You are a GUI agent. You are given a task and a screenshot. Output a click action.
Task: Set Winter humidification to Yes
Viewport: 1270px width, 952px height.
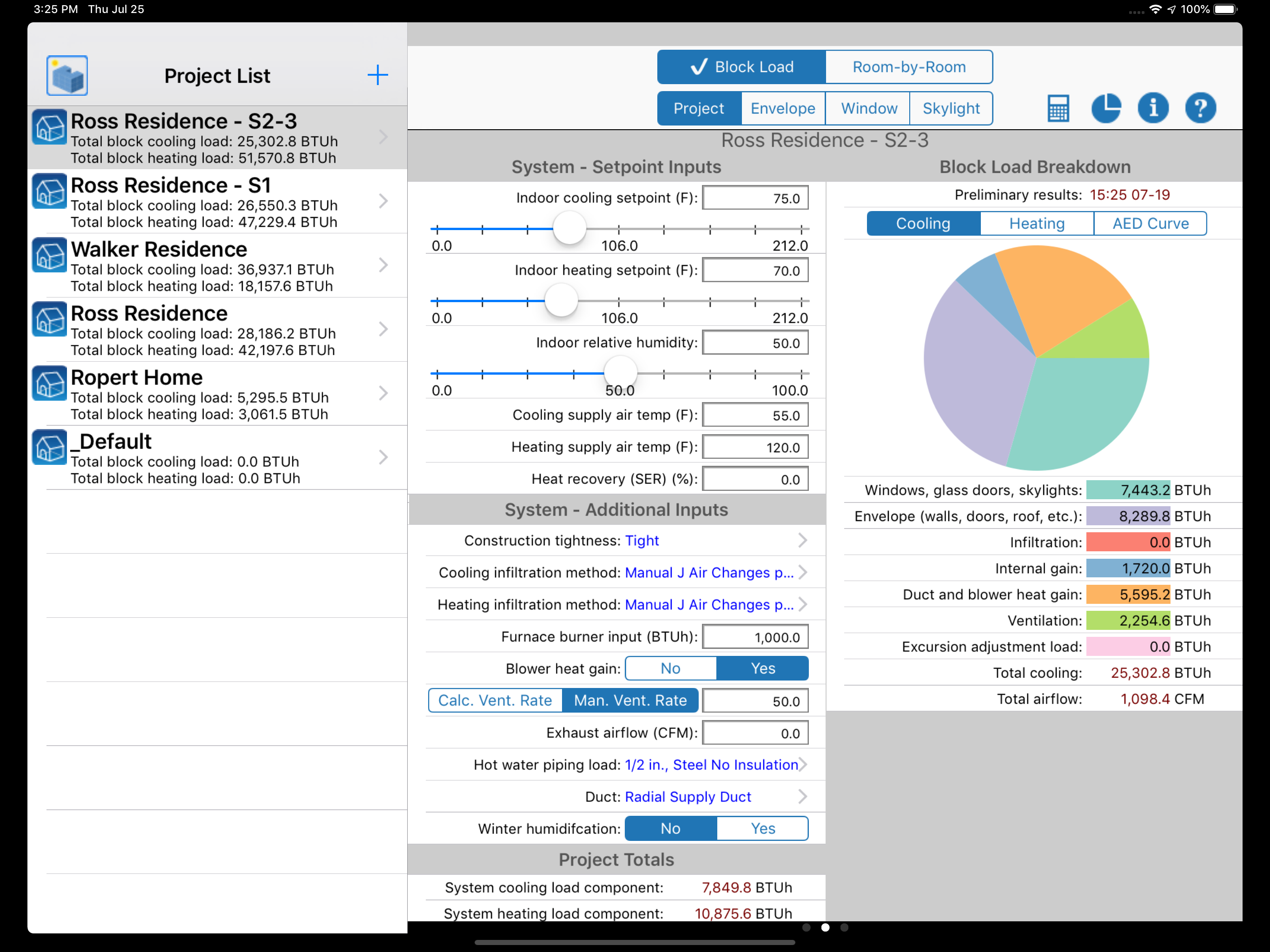point(762,828)
